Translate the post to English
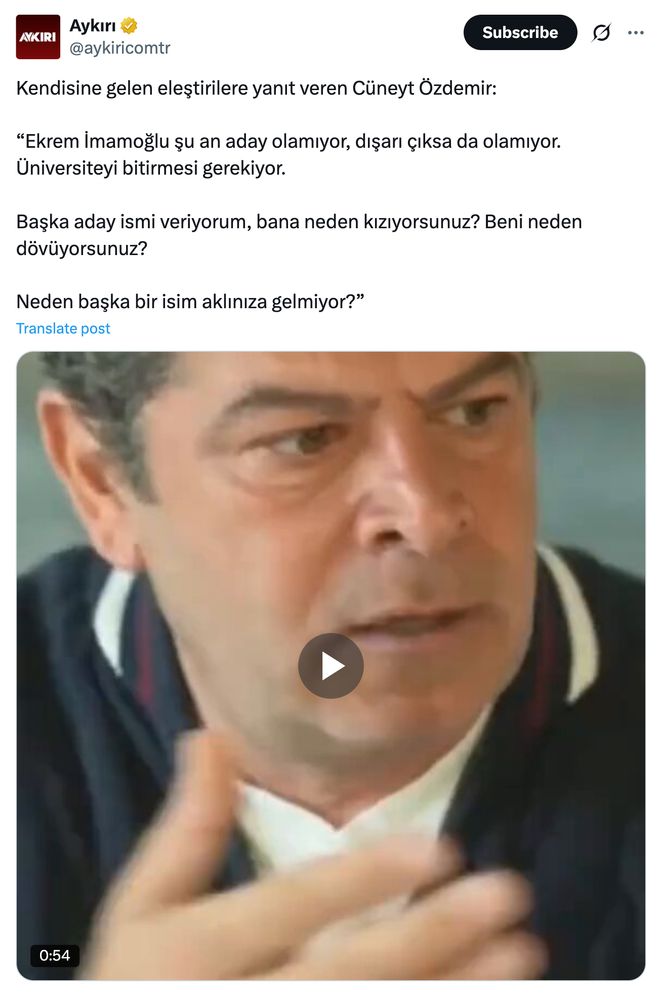Screen dimensions: 659x1000 point(63,328)
